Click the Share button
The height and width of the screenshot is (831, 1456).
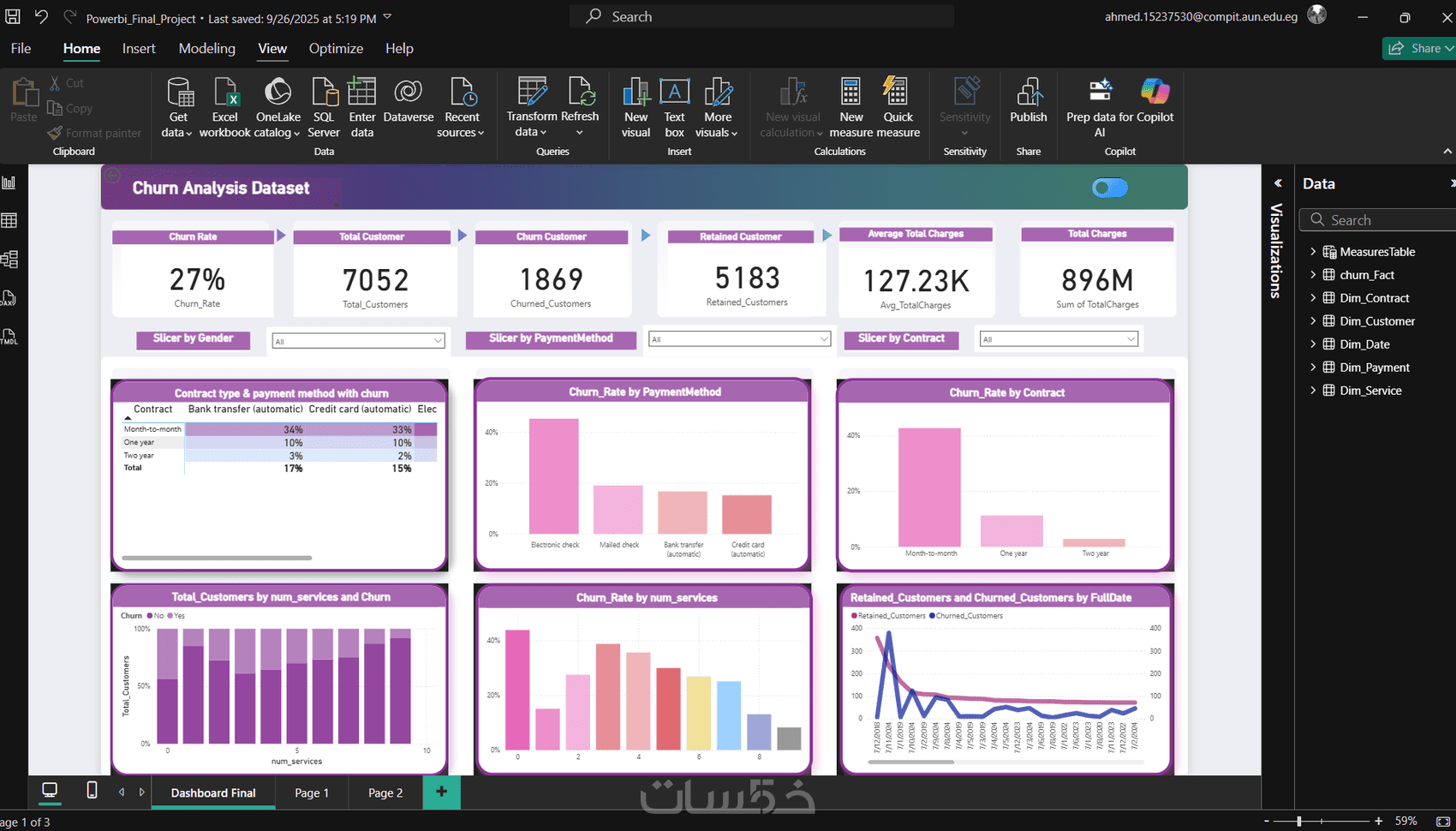(x=1419, y=49)
